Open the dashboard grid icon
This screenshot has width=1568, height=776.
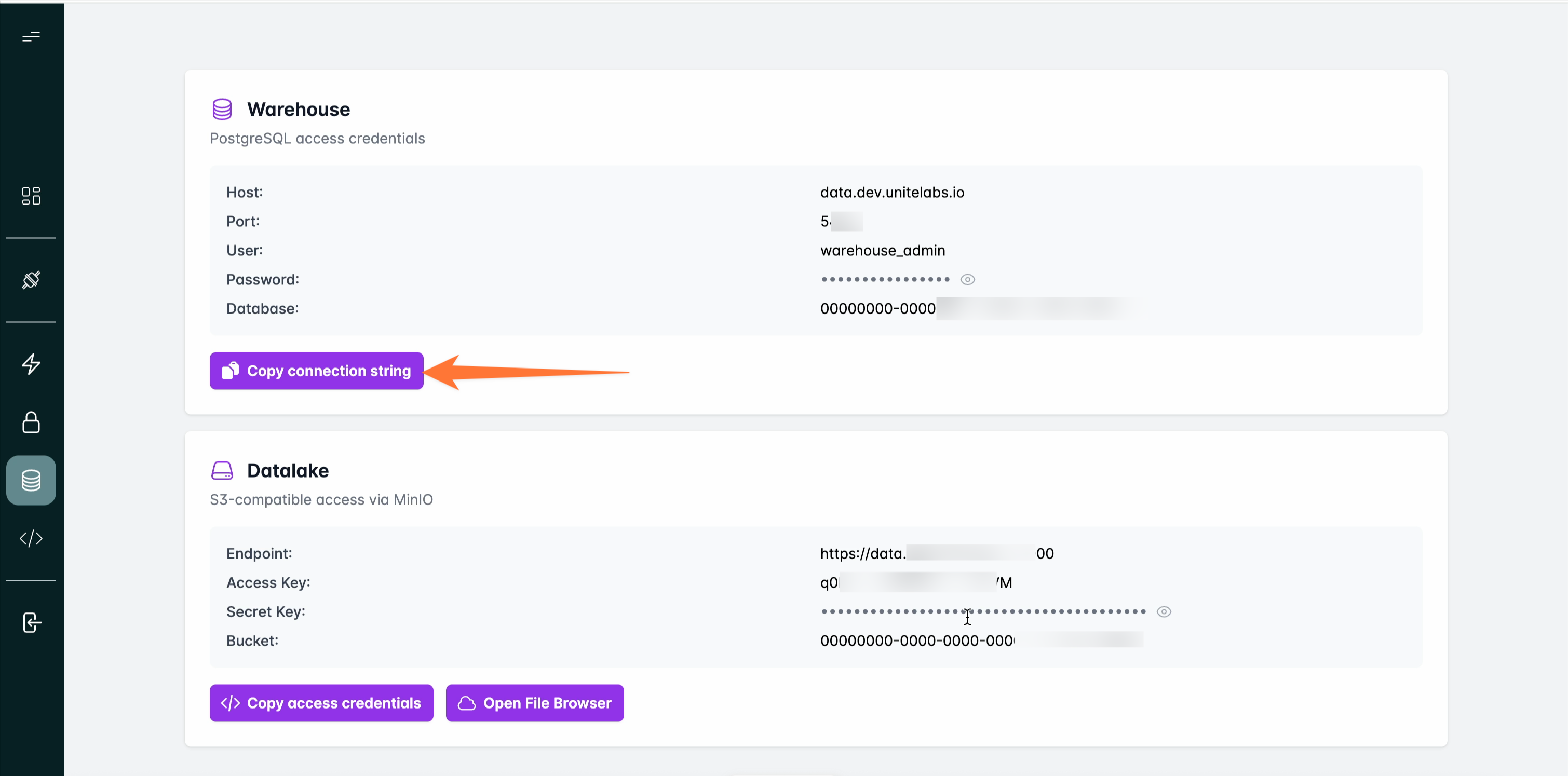[31, 195]
